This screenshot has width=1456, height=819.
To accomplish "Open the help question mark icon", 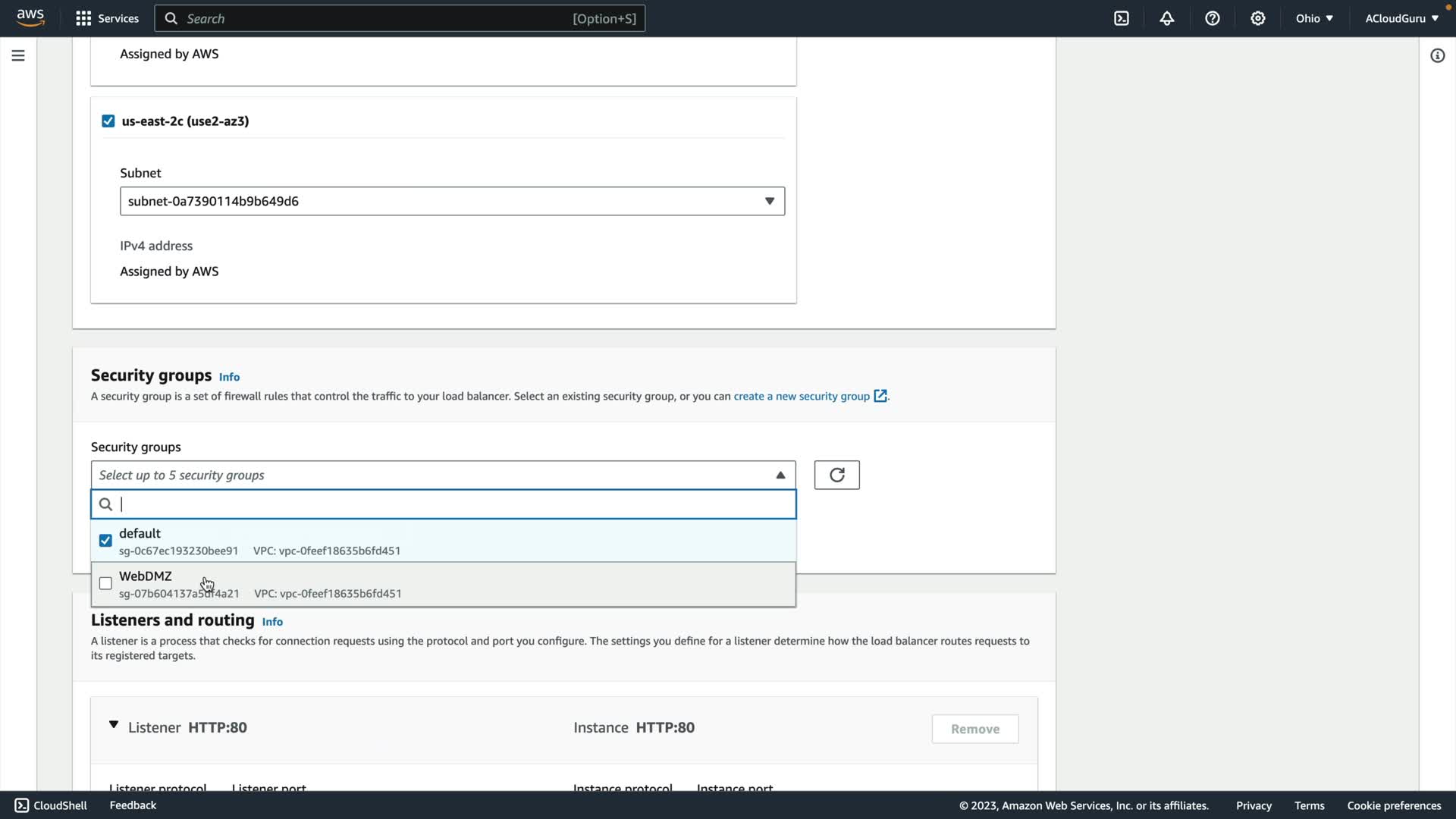I will 1213,18.
